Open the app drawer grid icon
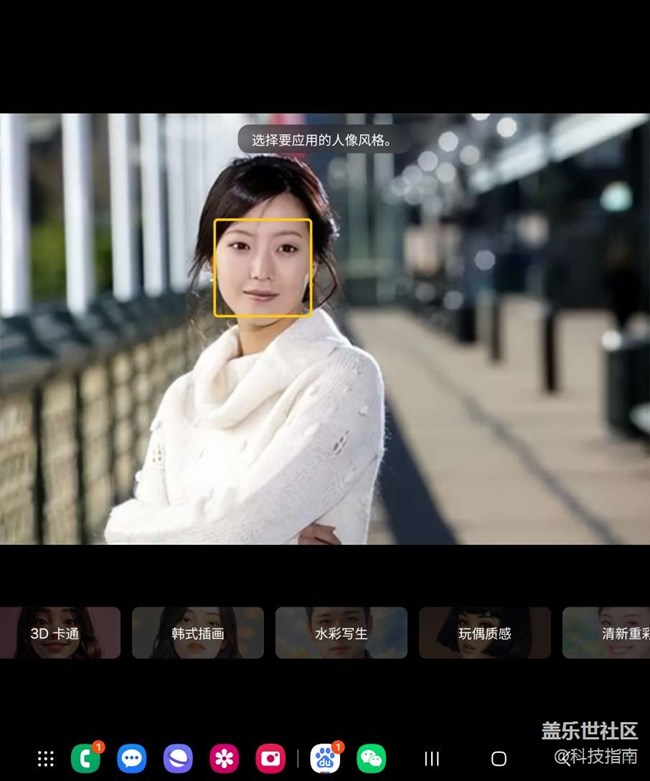Viewport: 650px width, 781px height. pos(45,759)
